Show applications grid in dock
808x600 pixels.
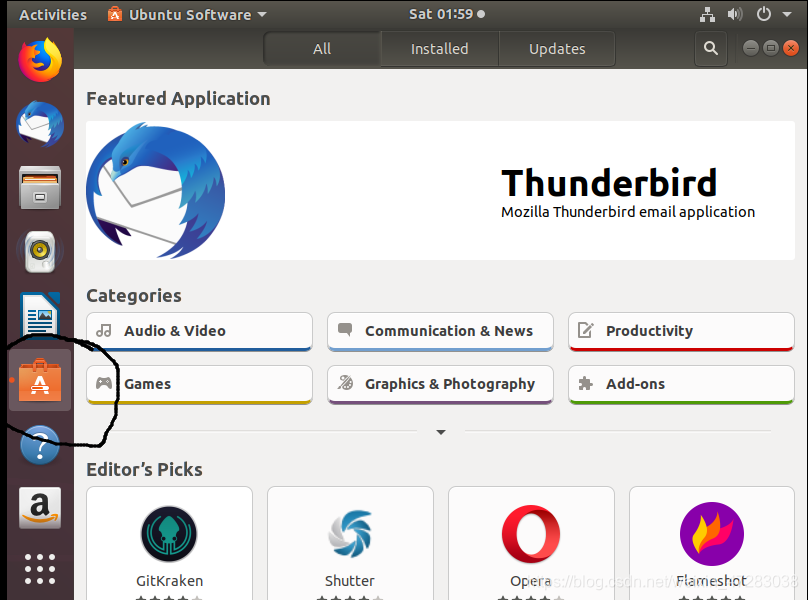[40, 569]
